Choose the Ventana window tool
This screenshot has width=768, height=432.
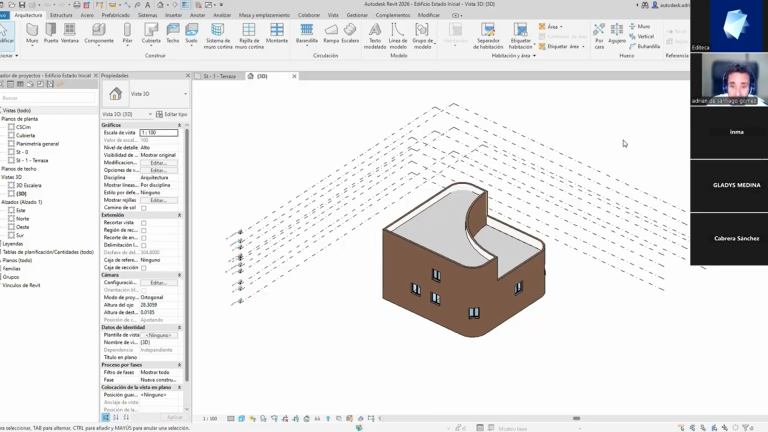[70, 33]
